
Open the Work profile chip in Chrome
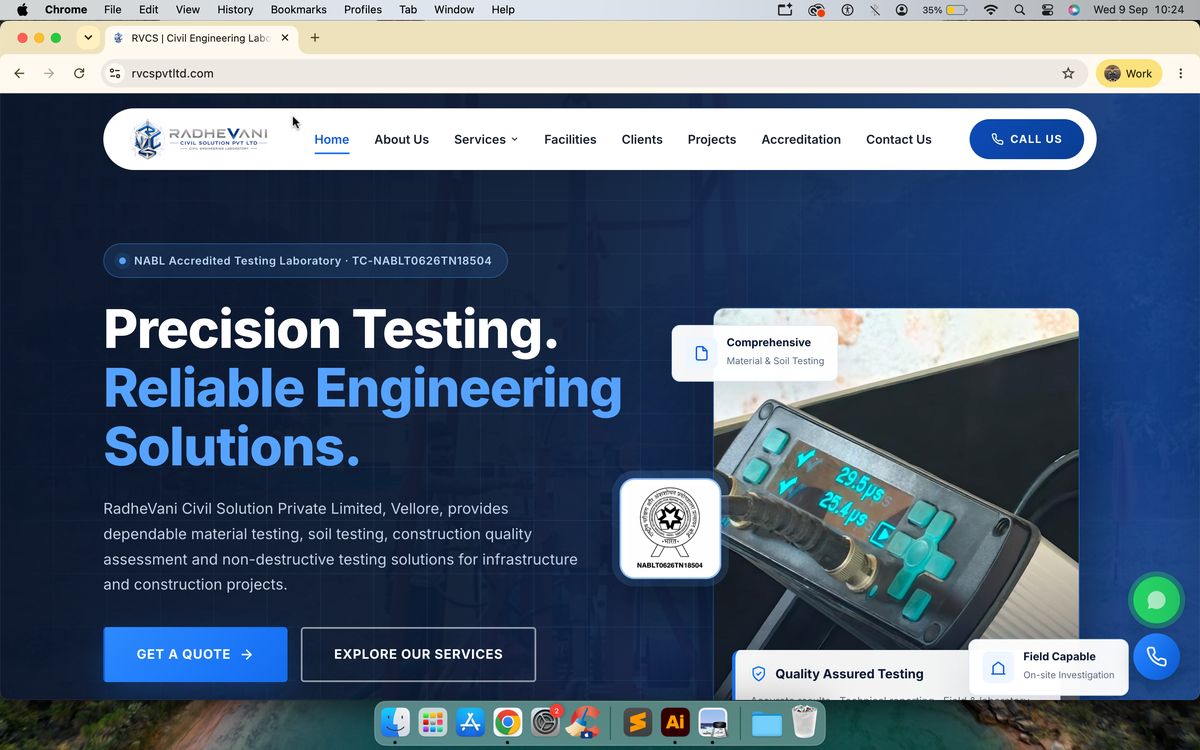pos(1129,73)
